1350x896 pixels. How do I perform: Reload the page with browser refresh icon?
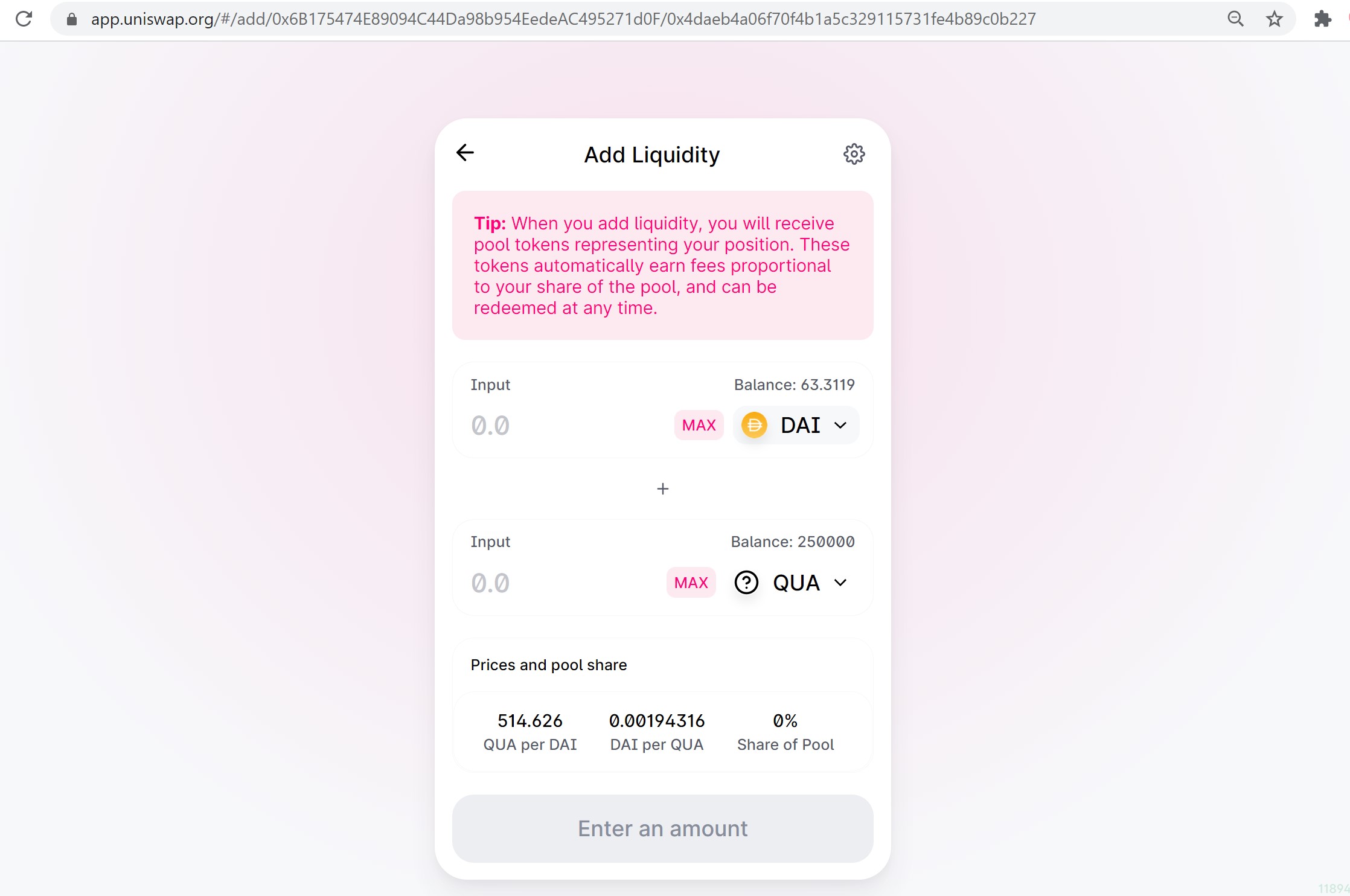click(24, 19)
